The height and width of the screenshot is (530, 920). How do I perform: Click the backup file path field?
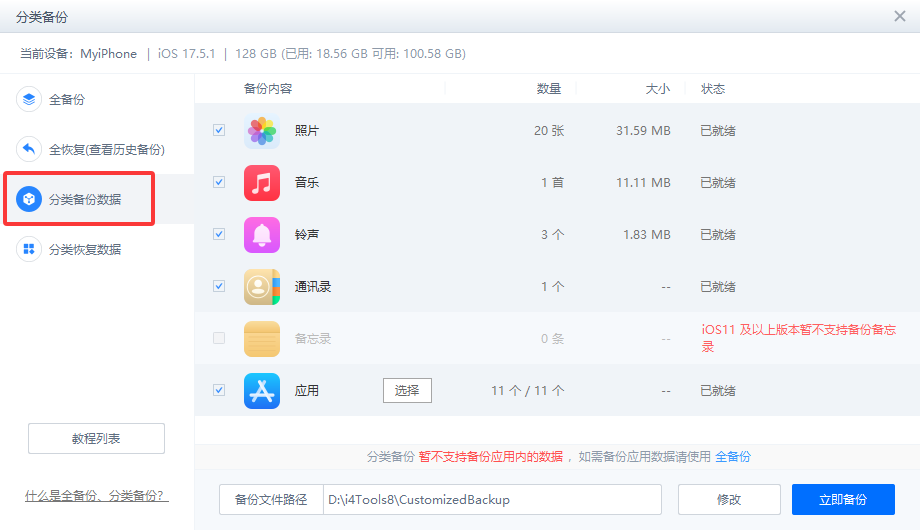pyautogui.click(x=492, y=499)
